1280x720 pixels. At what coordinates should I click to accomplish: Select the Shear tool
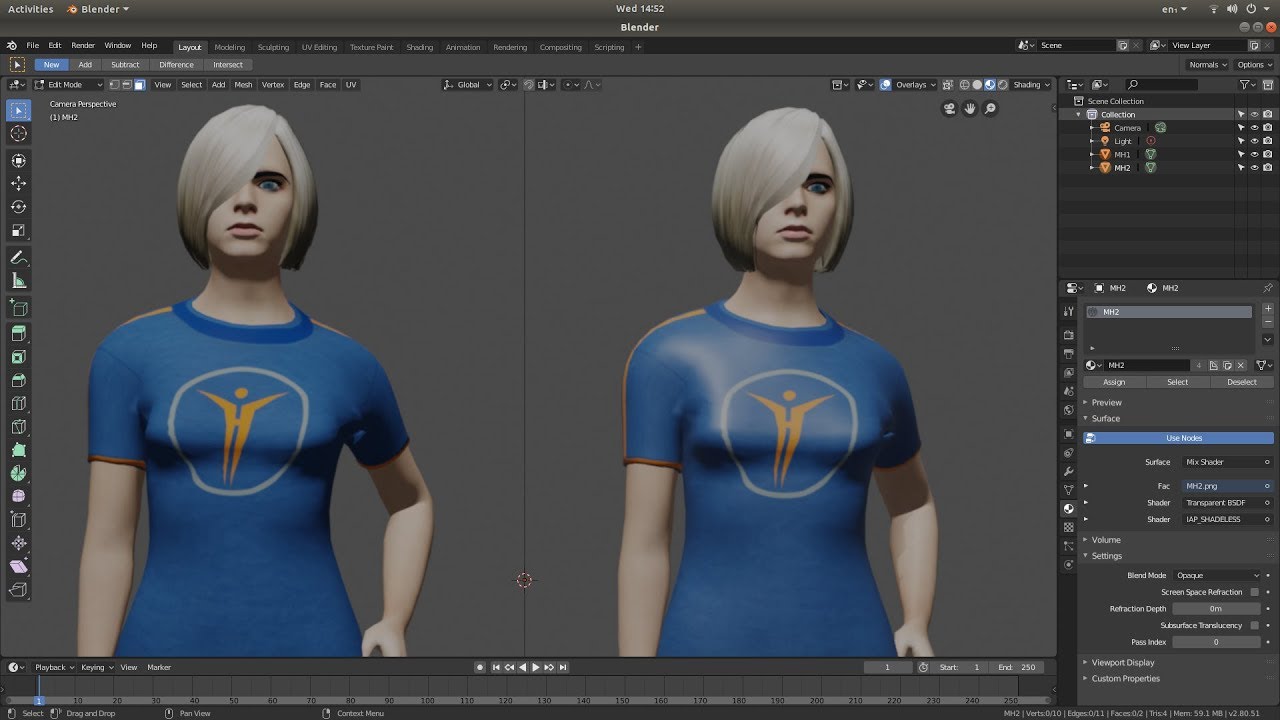pyautogui.click(x=19, y=566)
